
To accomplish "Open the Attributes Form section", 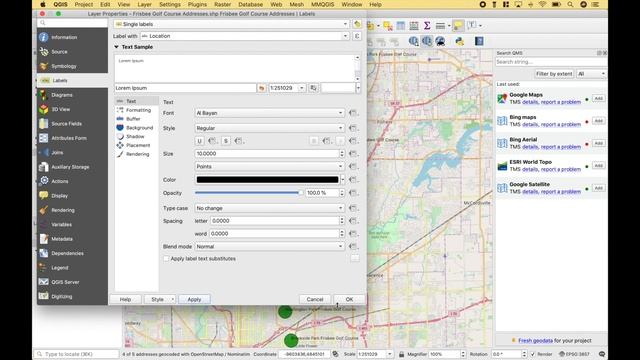I will pos(72,138).
